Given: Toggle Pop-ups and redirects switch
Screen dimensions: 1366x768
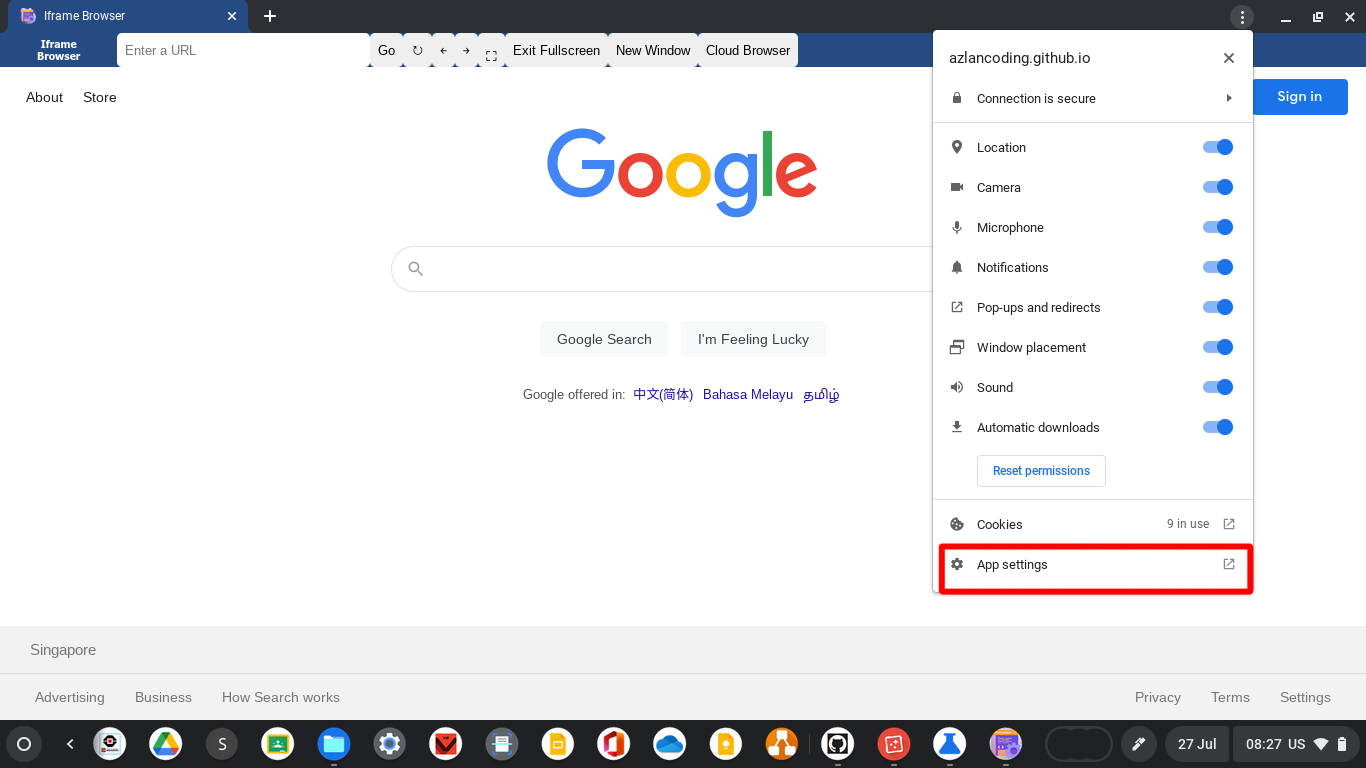Looking at the screenshot, I should point(1218,307).
